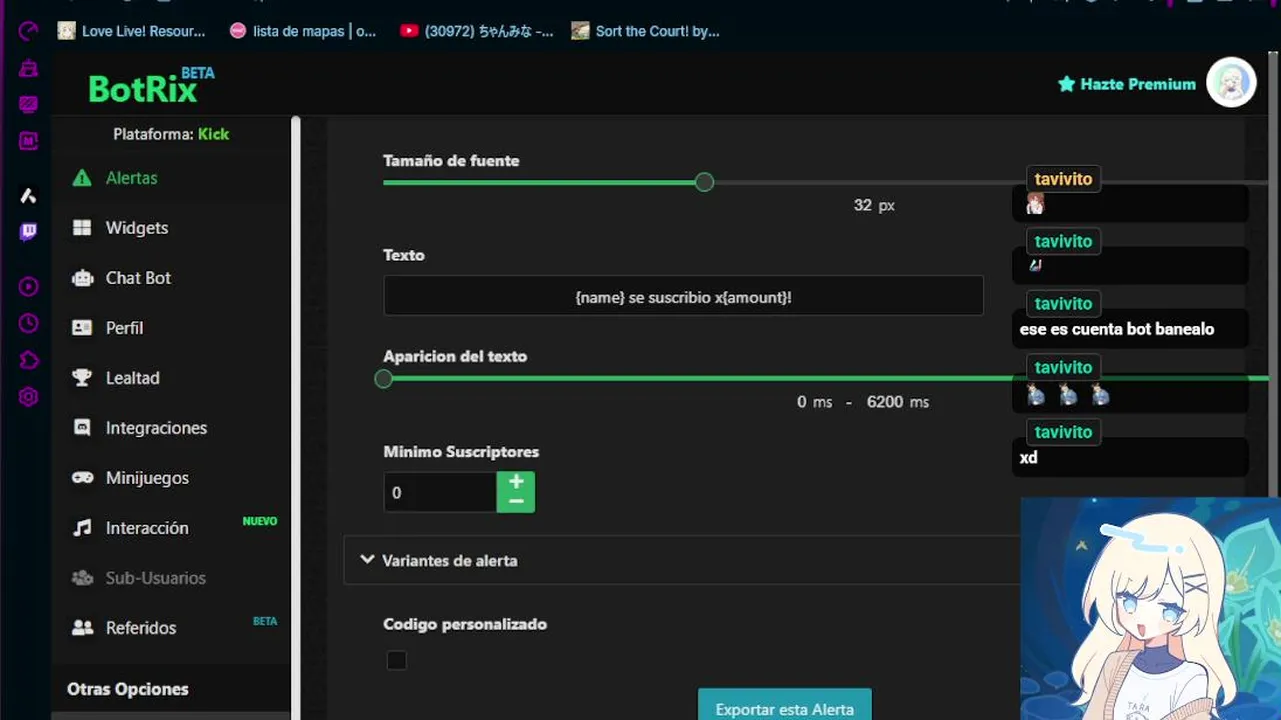Click chat message 'ese es cuenta bot banealo'

coord(1117,329)
